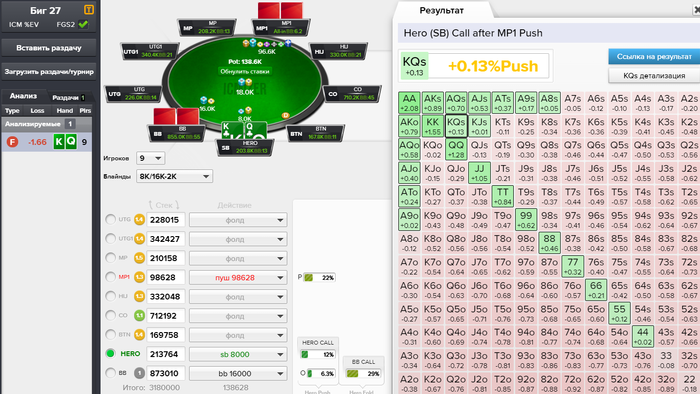Select the UTG radio button
Image resolution: width=700 pixels, height=394 pixels.
[110, 220]
